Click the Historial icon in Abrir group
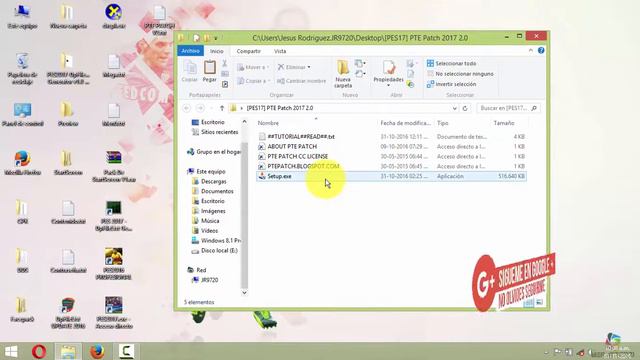640x360 pixels. click(x=411, y=84)
